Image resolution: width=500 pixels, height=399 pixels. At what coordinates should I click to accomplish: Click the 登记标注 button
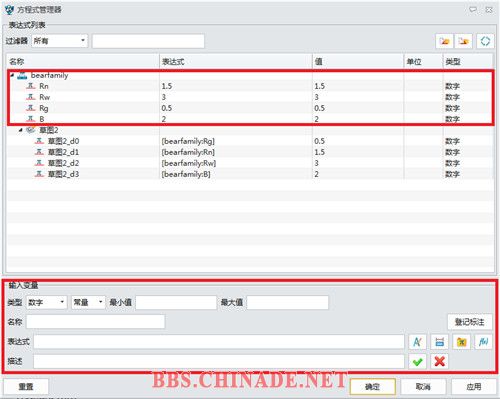click(x=470, y=322)
